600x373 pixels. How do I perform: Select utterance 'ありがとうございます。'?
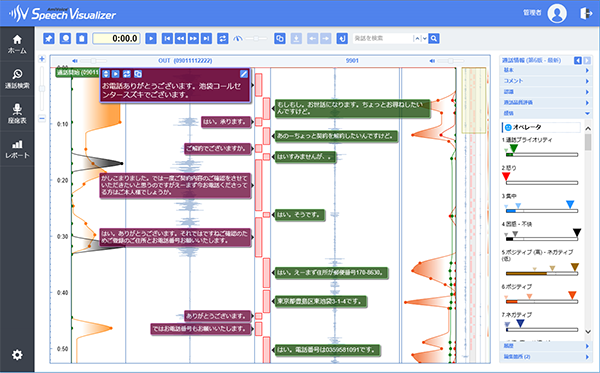(217, 316)
